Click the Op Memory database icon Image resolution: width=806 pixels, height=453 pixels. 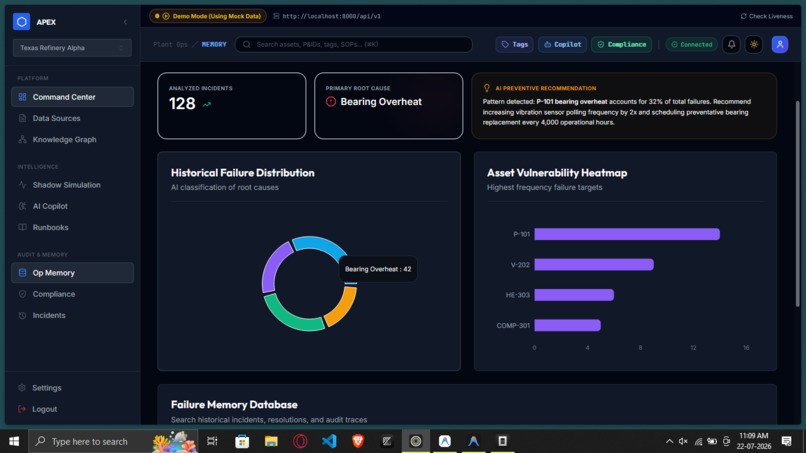23,273
